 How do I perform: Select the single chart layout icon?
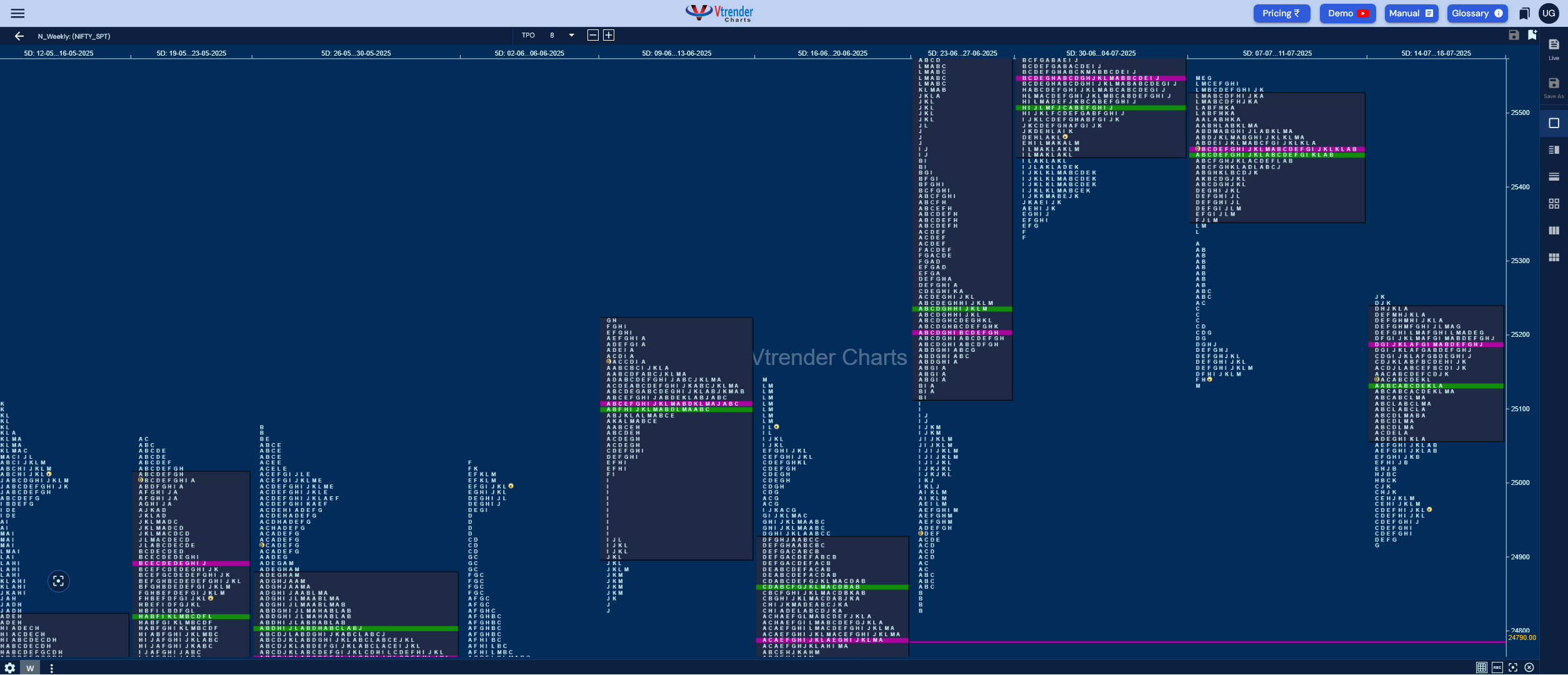pyautogui.click(x=1554, y=123)
